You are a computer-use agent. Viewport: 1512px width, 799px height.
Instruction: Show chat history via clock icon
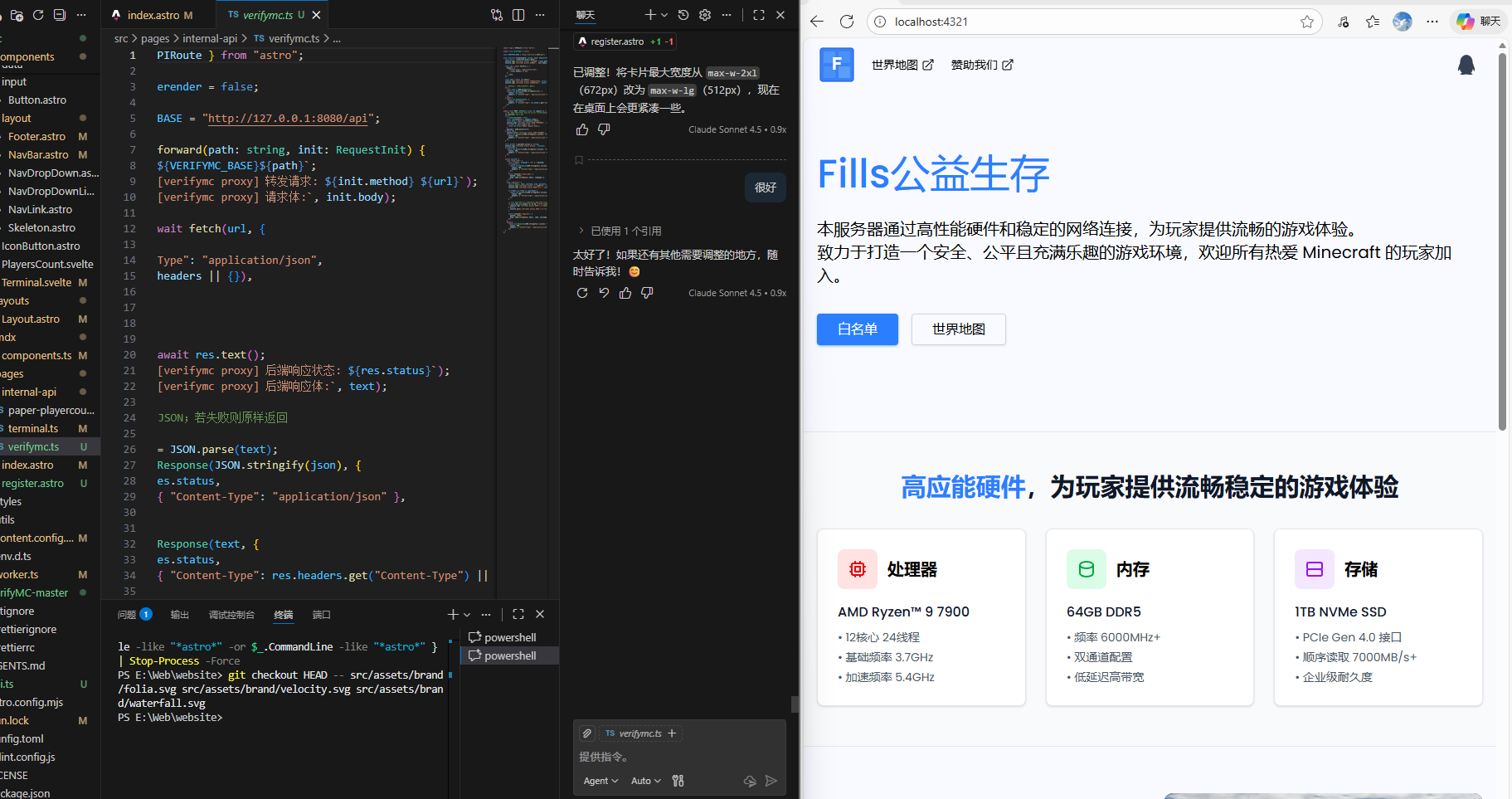(683, 14)
